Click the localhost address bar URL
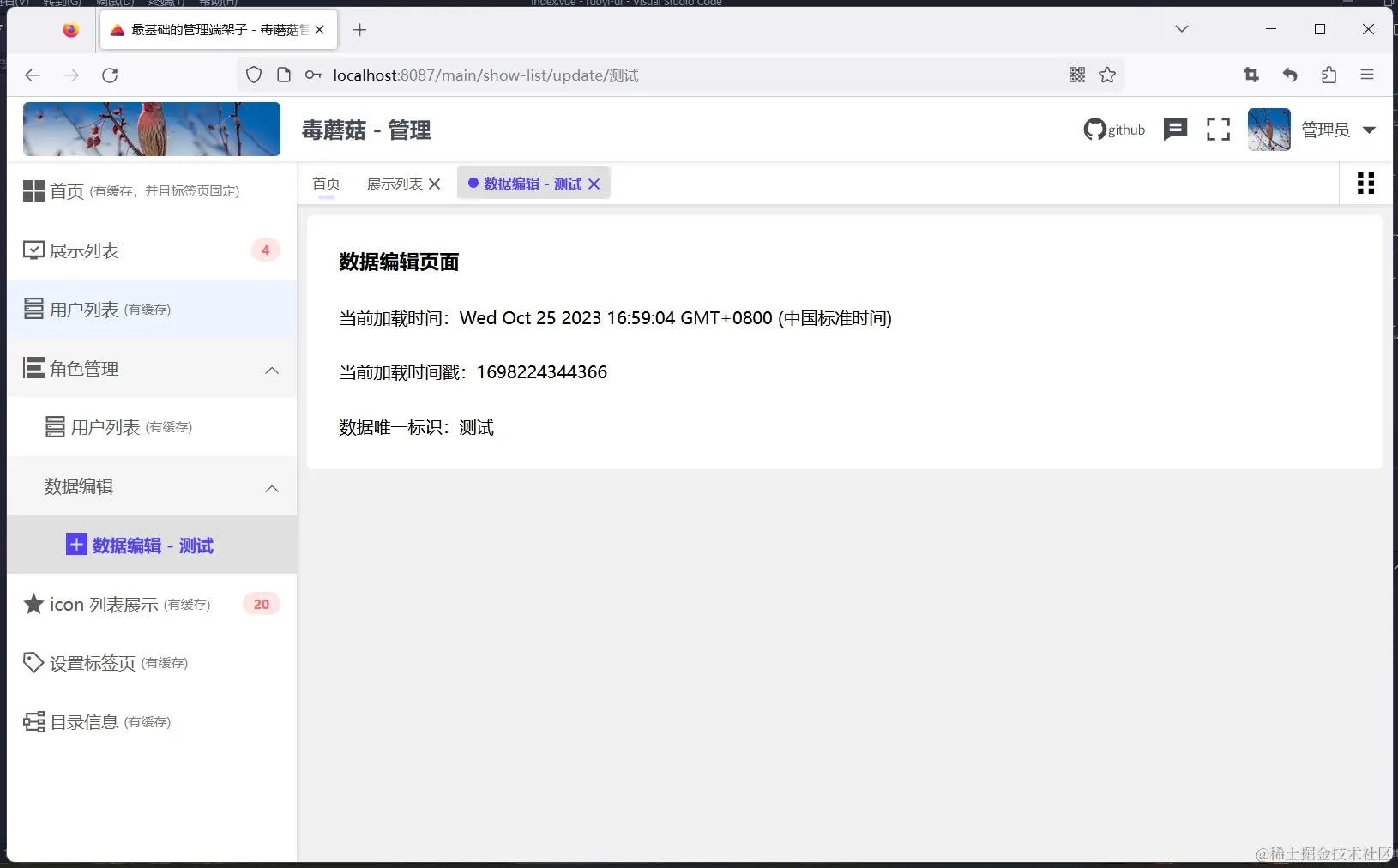Screen dimensions: 1398x868 pos(485,75)
